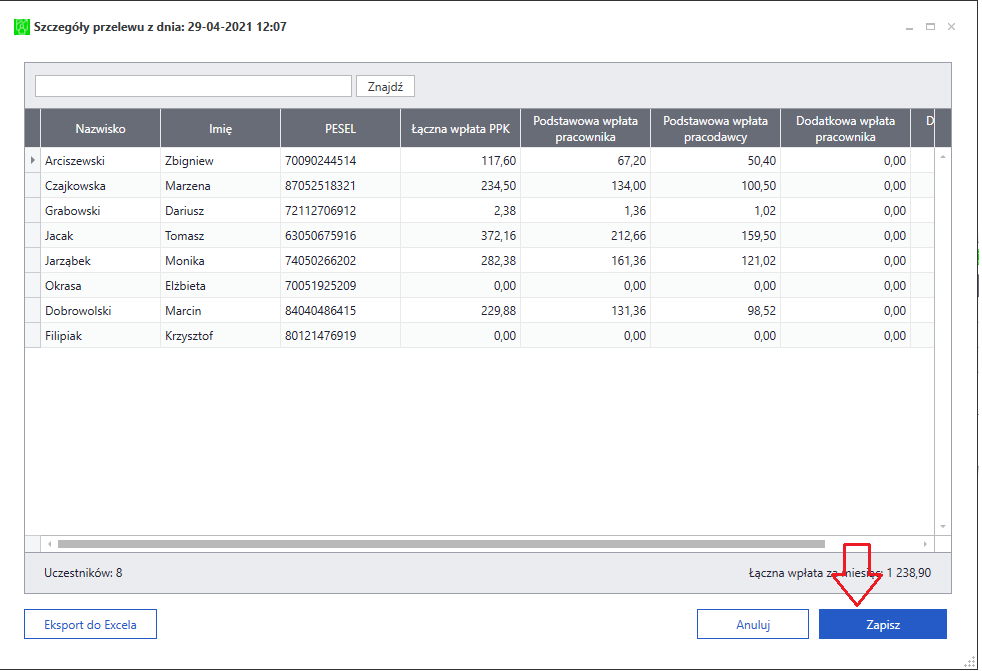Screen dimensions: 982x671
Task: Click the horizontal scrollbar right arrow
Action: click(x=925, y=544)
